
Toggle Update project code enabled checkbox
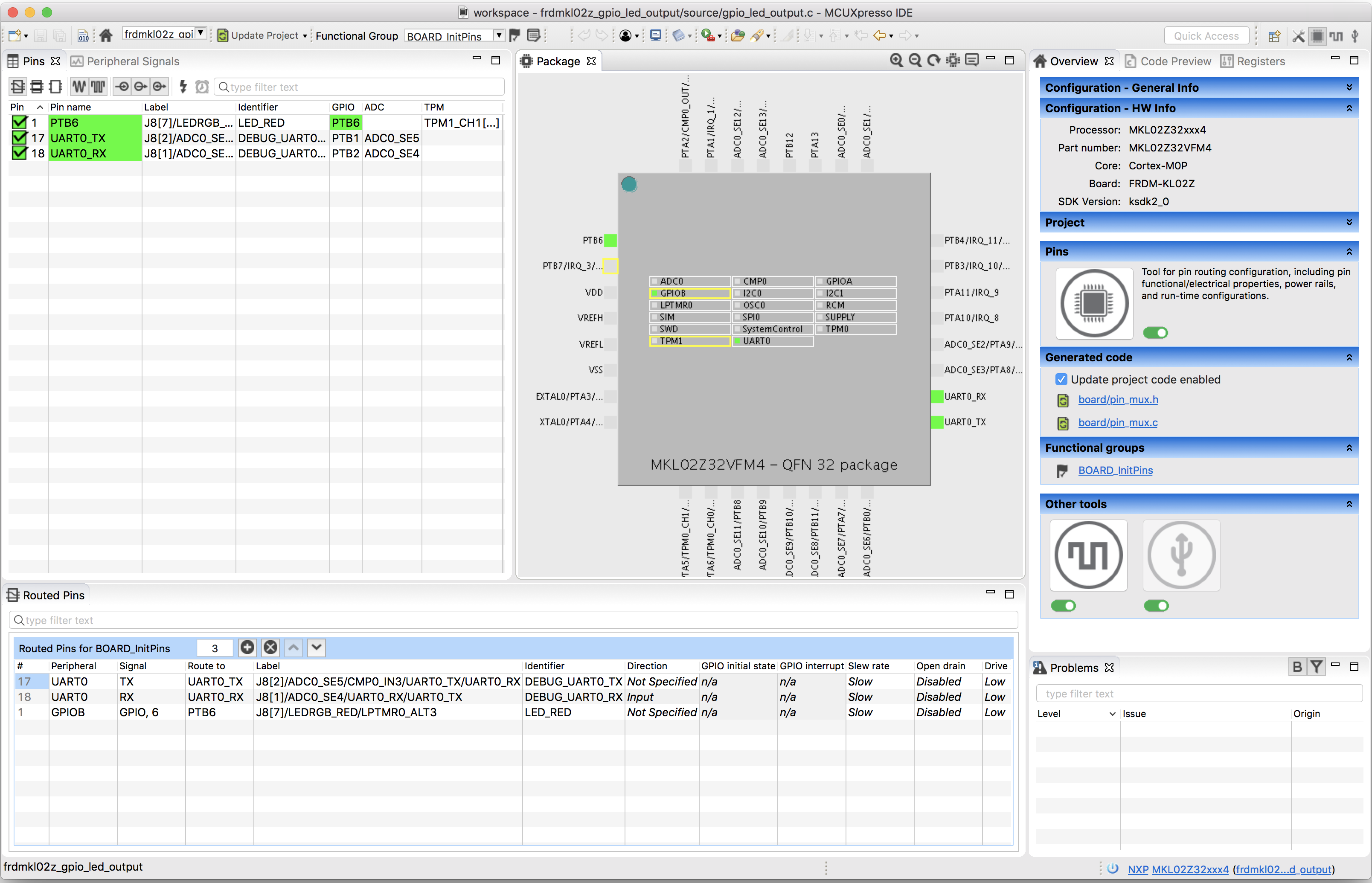[1061, 380]
